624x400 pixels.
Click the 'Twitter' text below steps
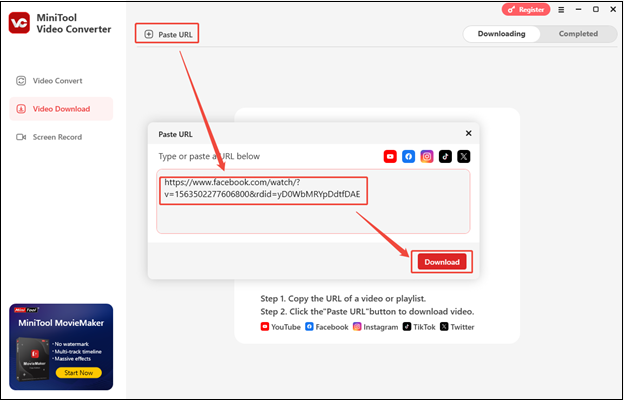pyautogui.click(x=462, y=327)
